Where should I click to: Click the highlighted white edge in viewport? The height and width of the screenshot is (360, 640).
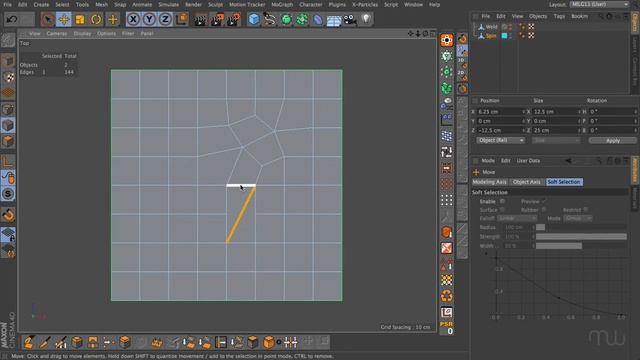(241, 185)
